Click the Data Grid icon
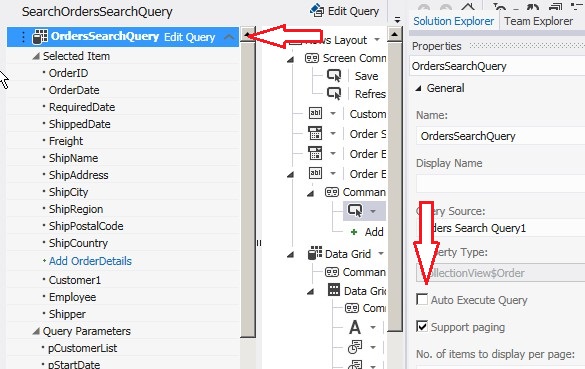 [x=315, y=253]
